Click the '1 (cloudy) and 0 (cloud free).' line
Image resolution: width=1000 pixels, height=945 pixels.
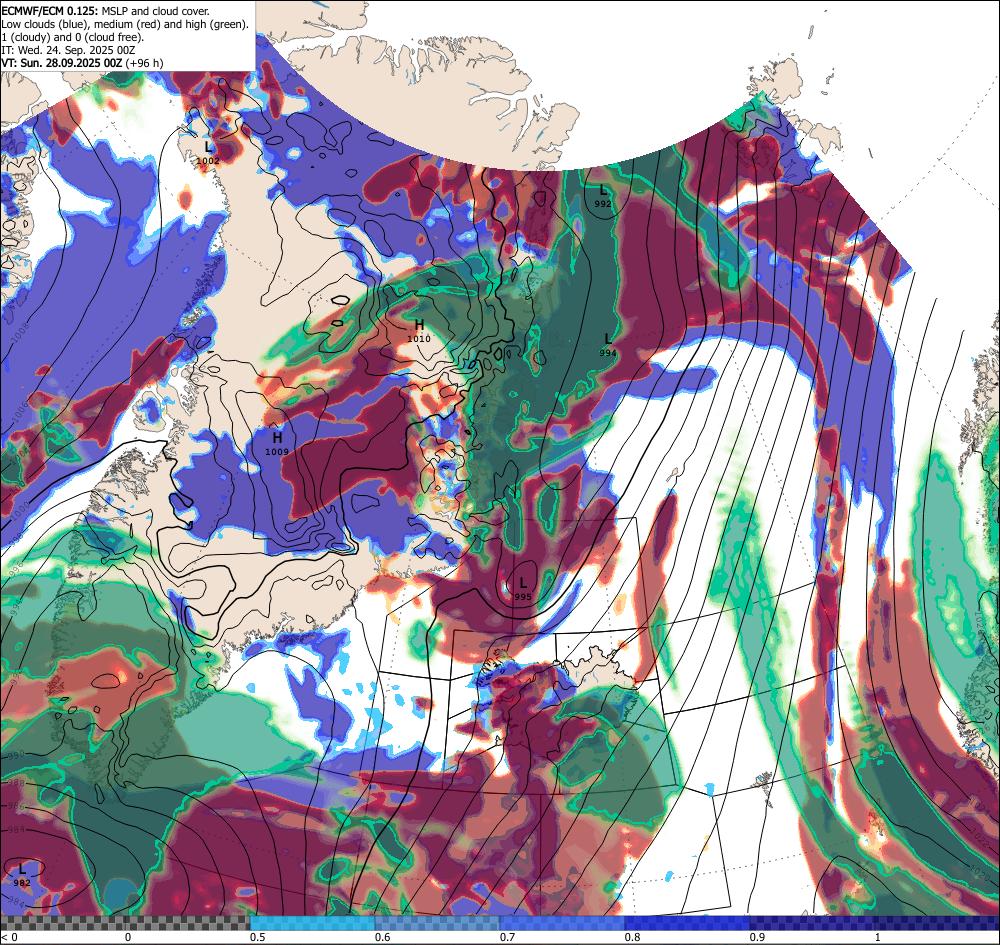73,37
